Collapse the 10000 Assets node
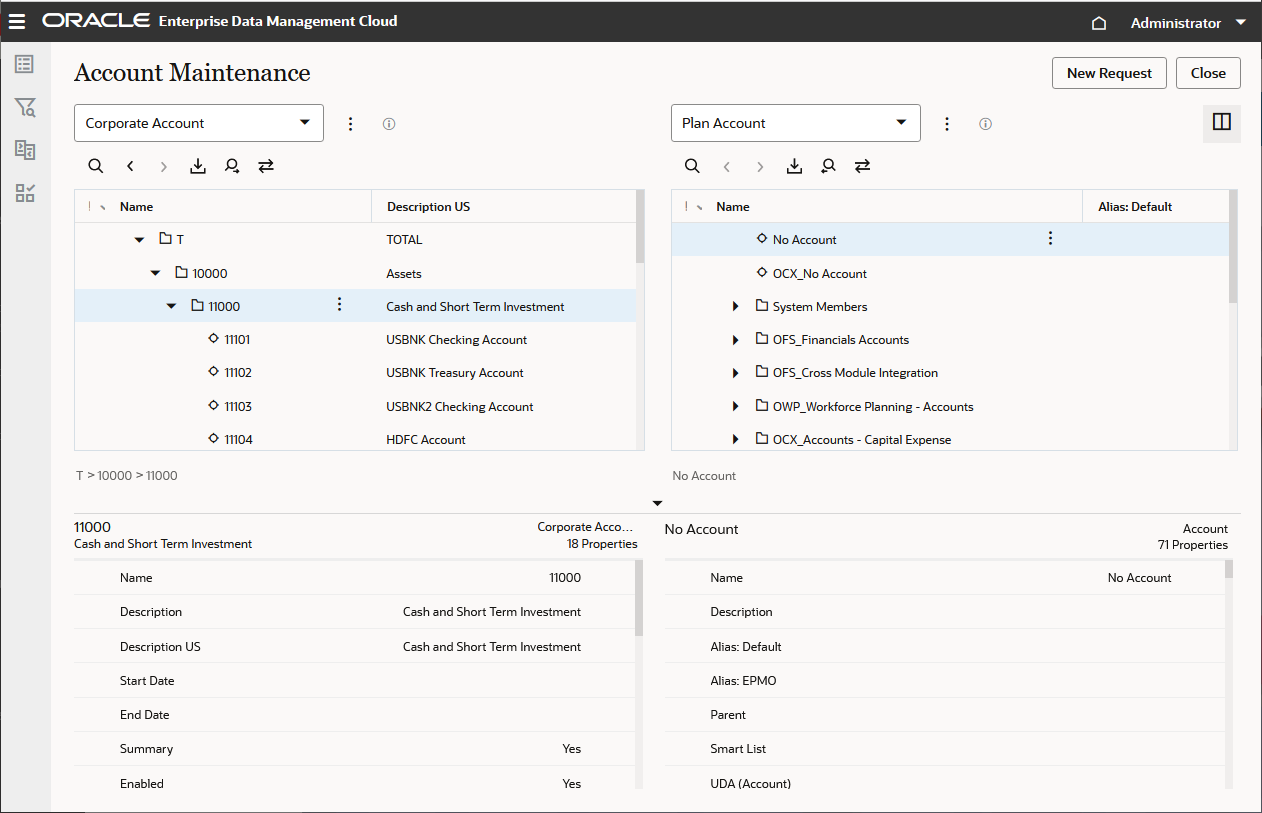 (155, 273)
